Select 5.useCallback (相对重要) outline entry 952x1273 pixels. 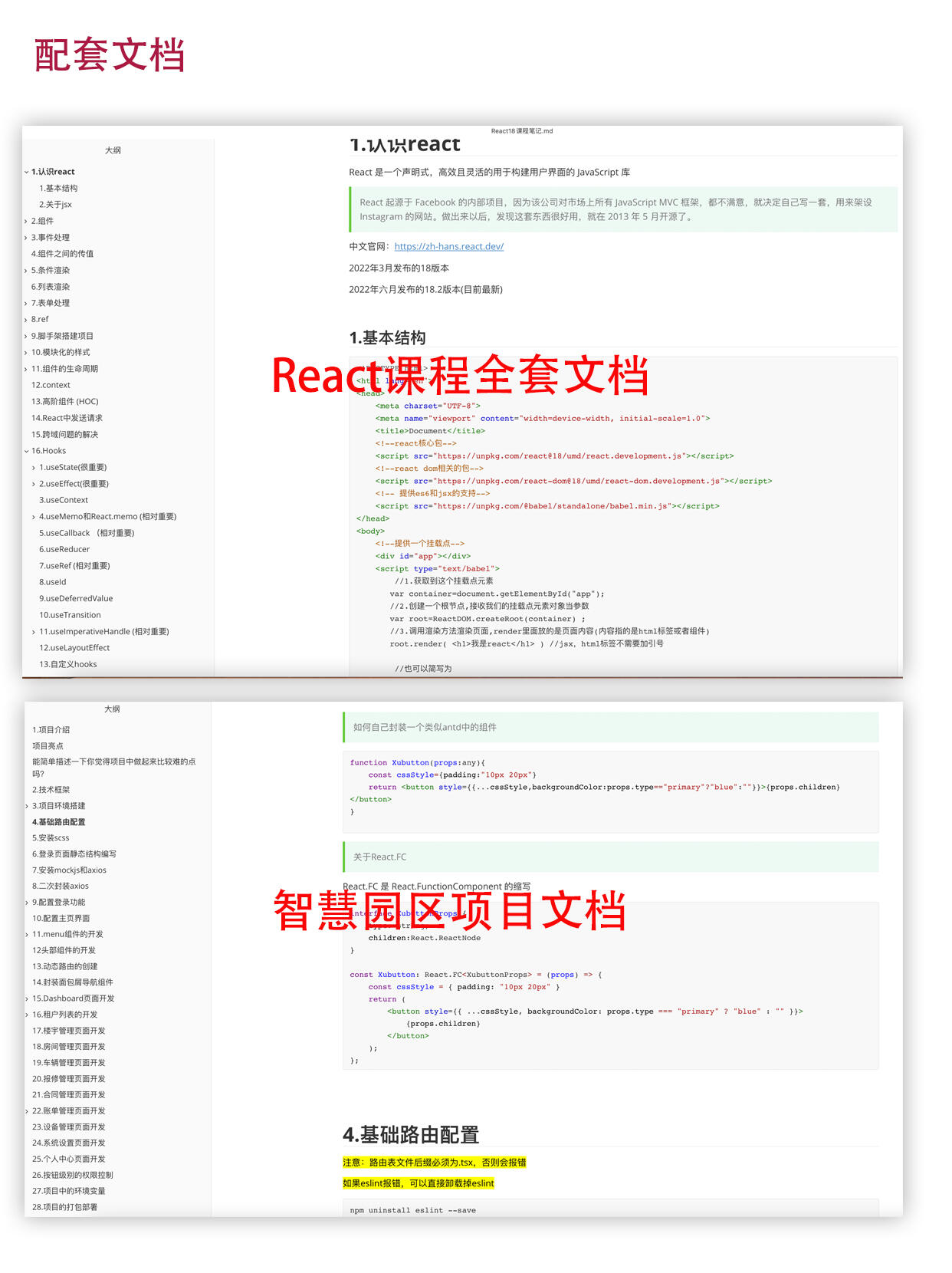click(x=87, y=533)
